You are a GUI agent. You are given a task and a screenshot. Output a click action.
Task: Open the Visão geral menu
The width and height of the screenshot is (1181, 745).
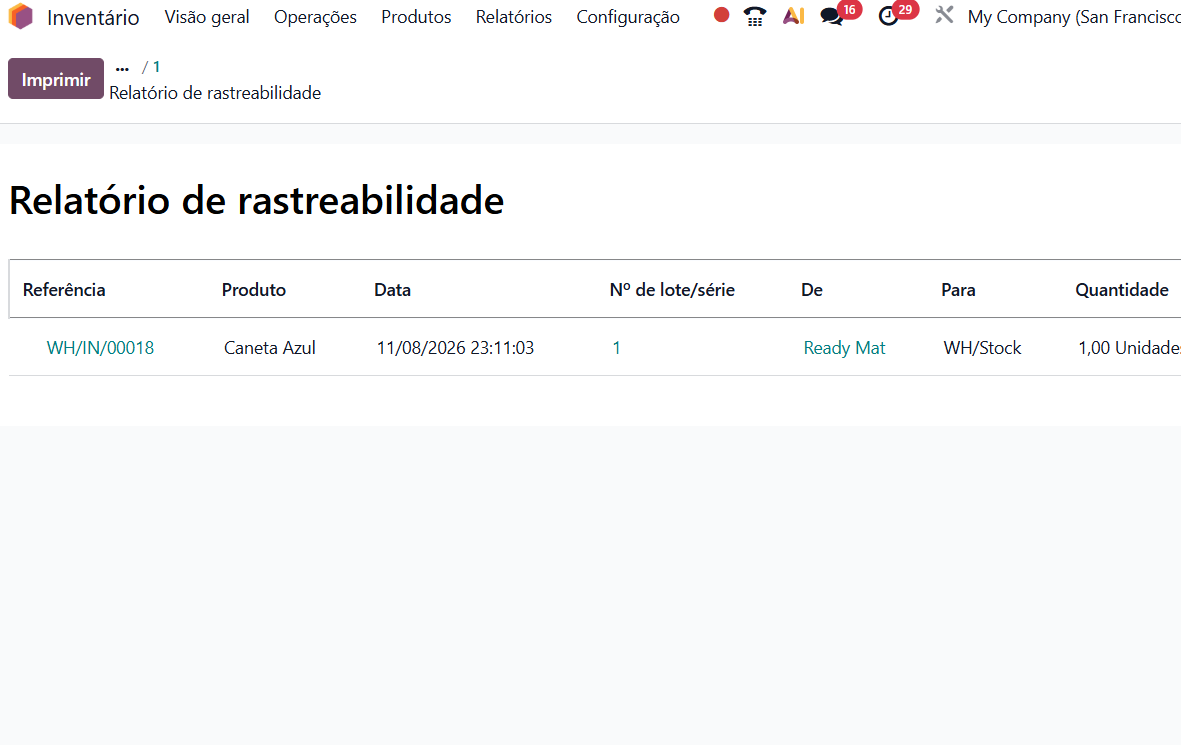206,17
